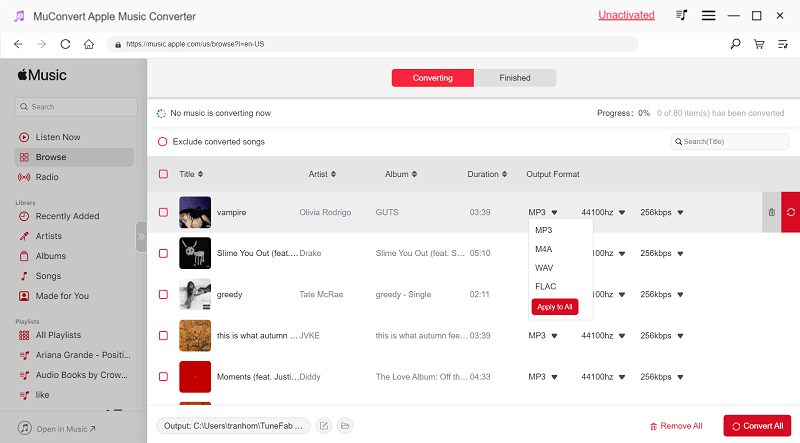Viewport: 800px width, 443px height.
Task: Click the search key icon in toolbar
Action: [x=736, y=44]
